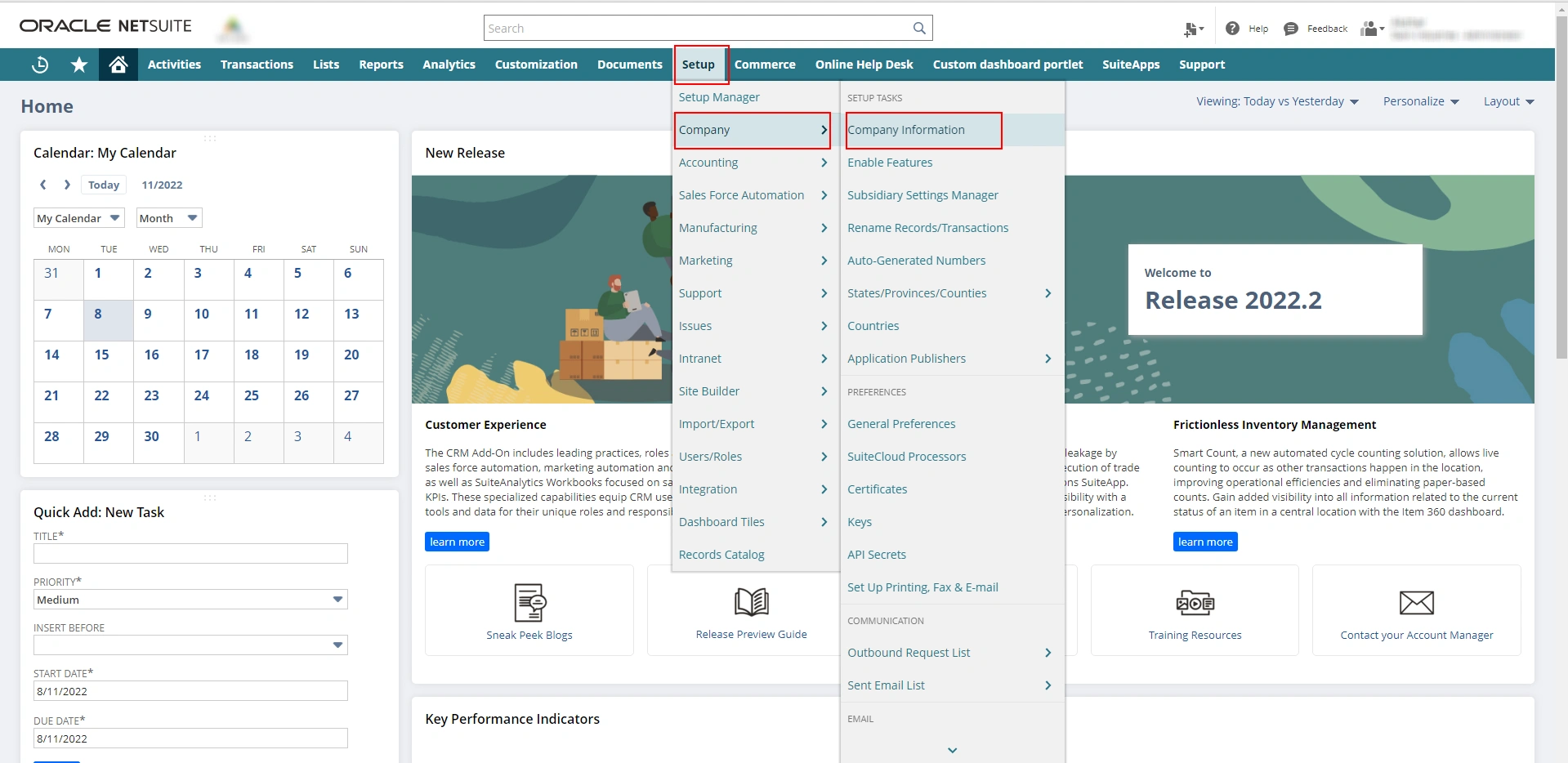Image resolution: width=1568 pixels, height=763 pixels.
Task: Go to Home via the house icon
Action: 118,65
